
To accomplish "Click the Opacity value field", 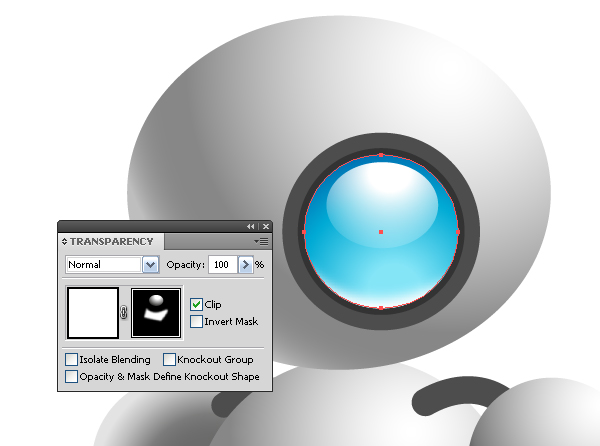I will pyautogui.click(x=223, y=264).
